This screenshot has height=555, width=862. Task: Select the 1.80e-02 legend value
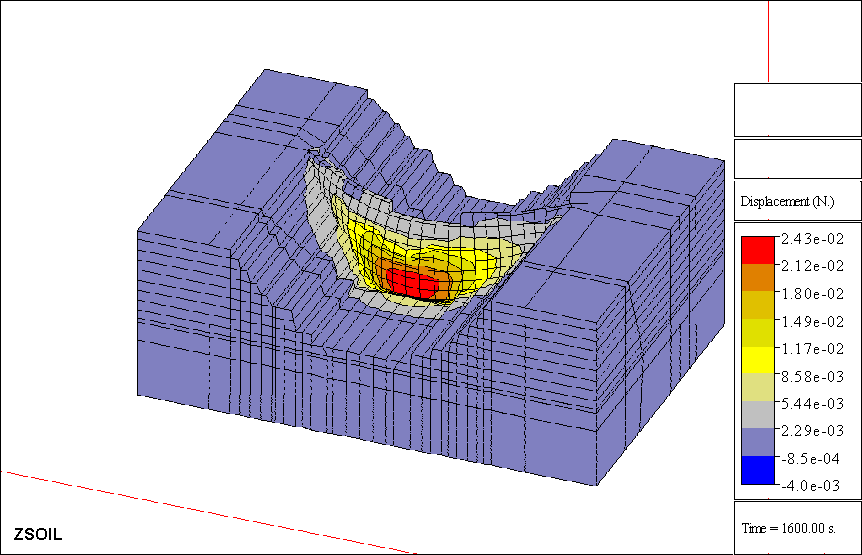pyautogui.click(x=813, y=294)
